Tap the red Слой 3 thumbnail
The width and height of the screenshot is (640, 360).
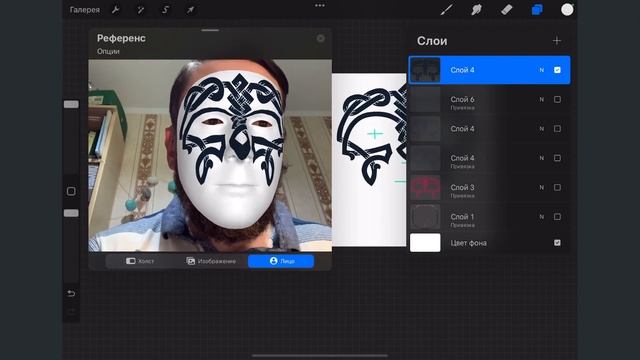tap(425, 188)
